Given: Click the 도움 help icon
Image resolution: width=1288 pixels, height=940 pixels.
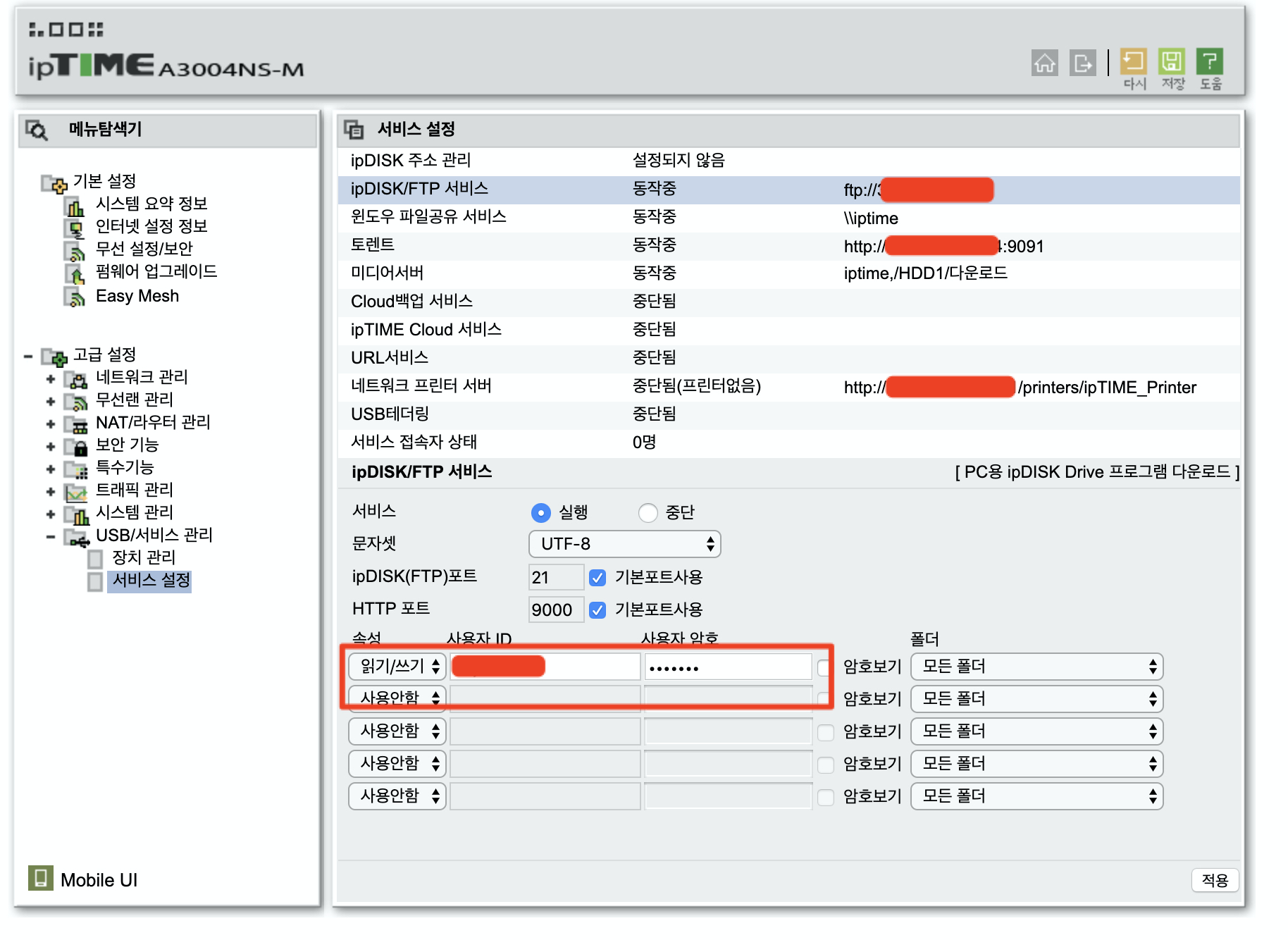Looking at the screenshot, I should [1210, 61].
